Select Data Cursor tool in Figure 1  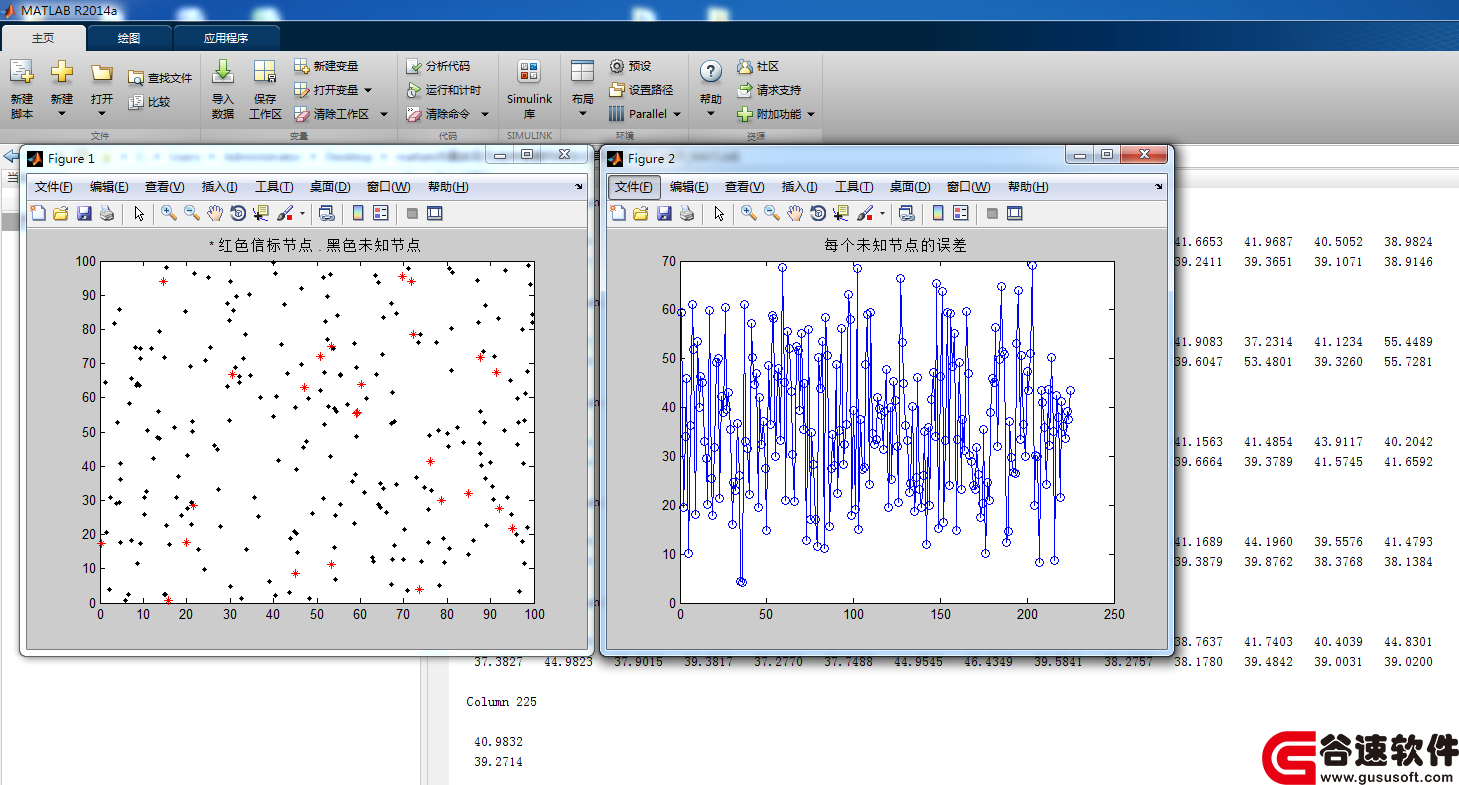pos(261,213)
